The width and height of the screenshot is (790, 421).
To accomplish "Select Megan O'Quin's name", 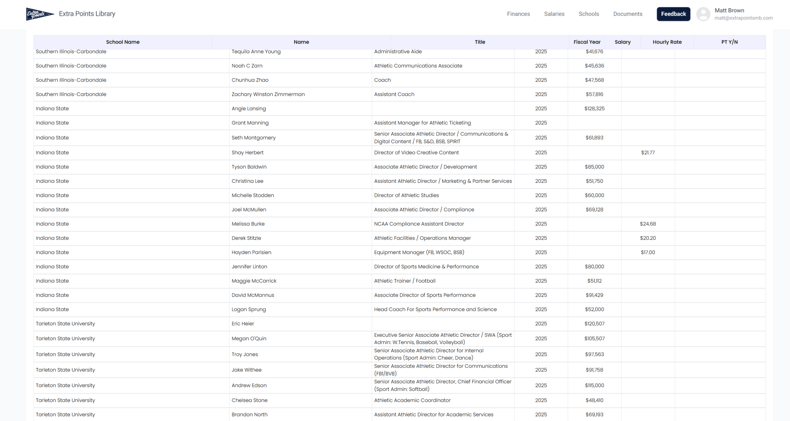I will click(249, 339).
